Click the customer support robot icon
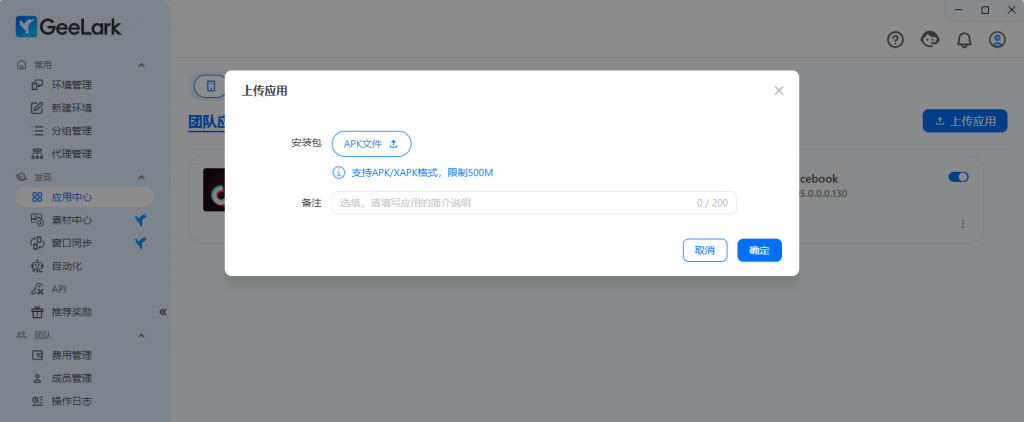Screen dimensions: 1024x422 click(930, 40)
